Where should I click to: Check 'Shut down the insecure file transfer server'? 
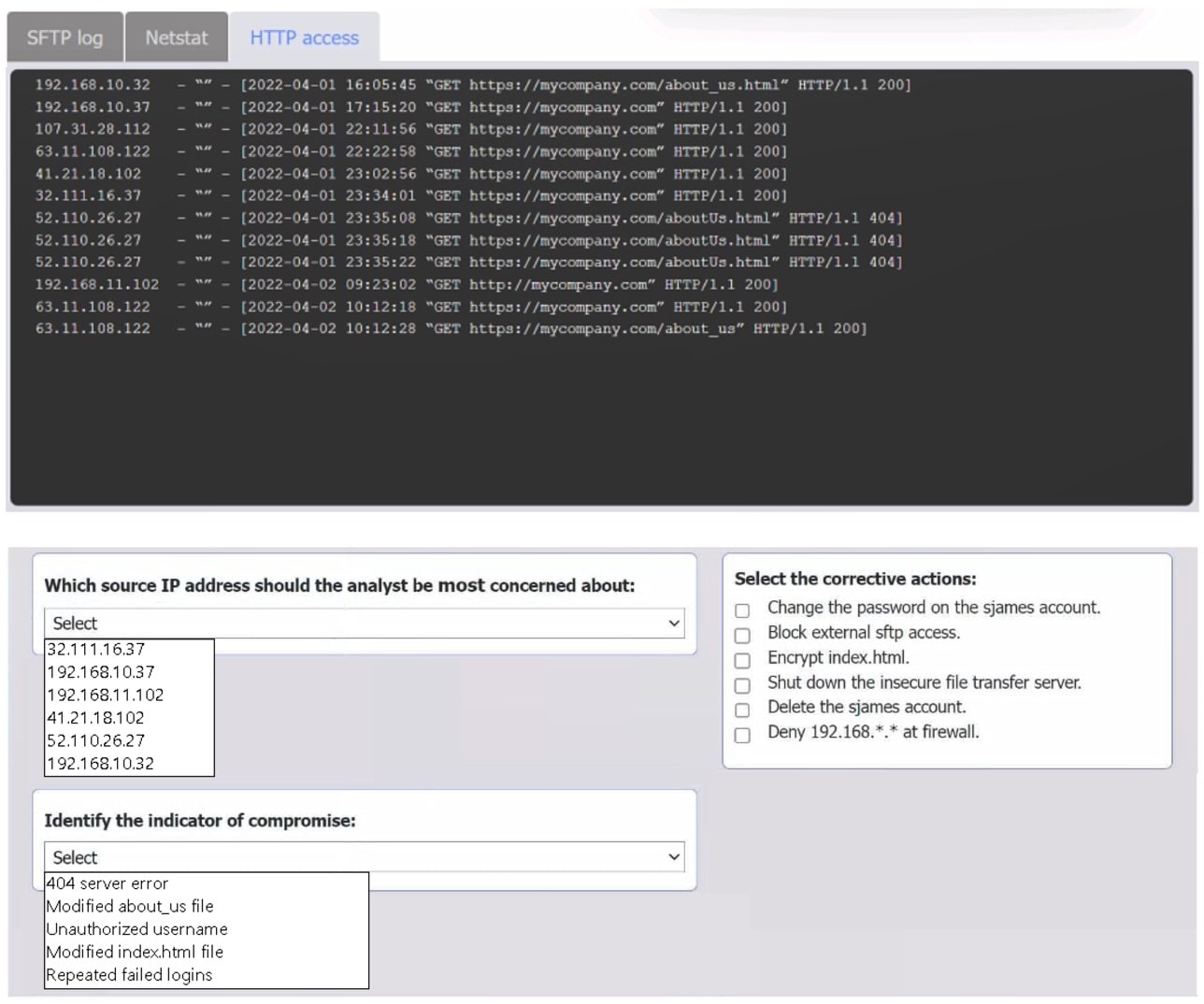click(742, 685)
